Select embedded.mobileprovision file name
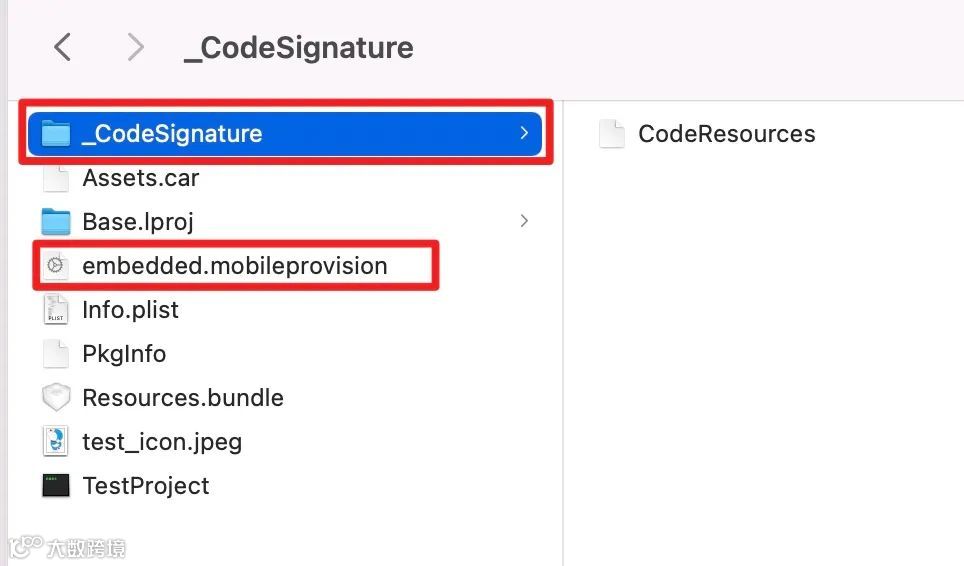 pos(234,266)
